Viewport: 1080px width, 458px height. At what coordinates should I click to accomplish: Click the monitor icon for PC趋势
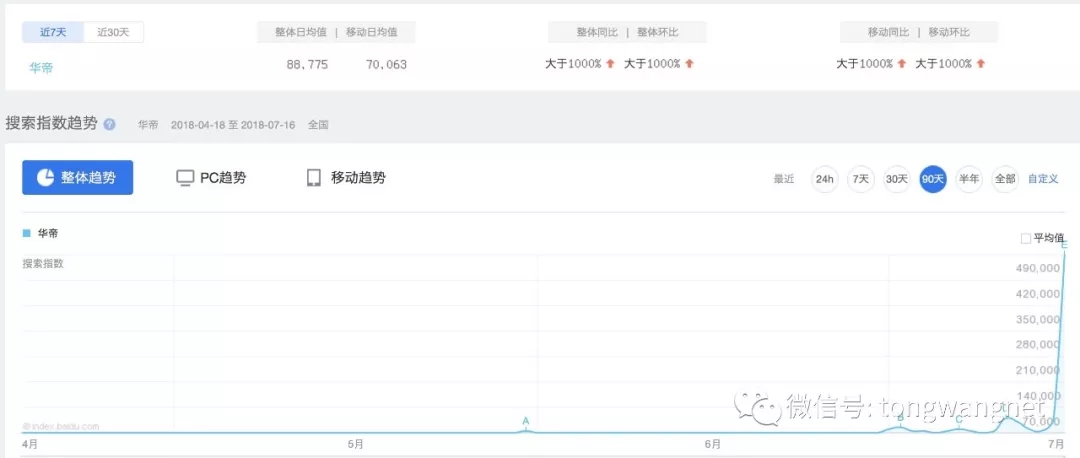[185, 178]
